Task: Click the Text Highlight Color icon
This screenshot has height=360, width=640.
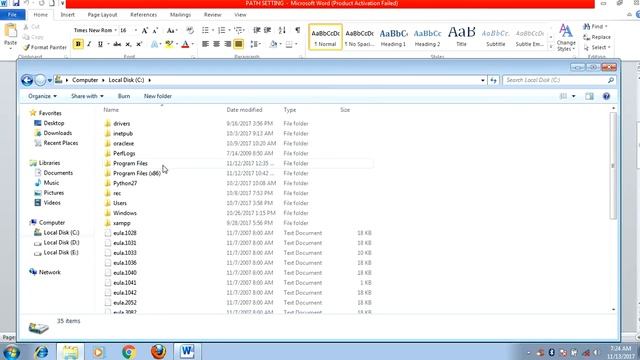Action: click(x=168, y=44)
